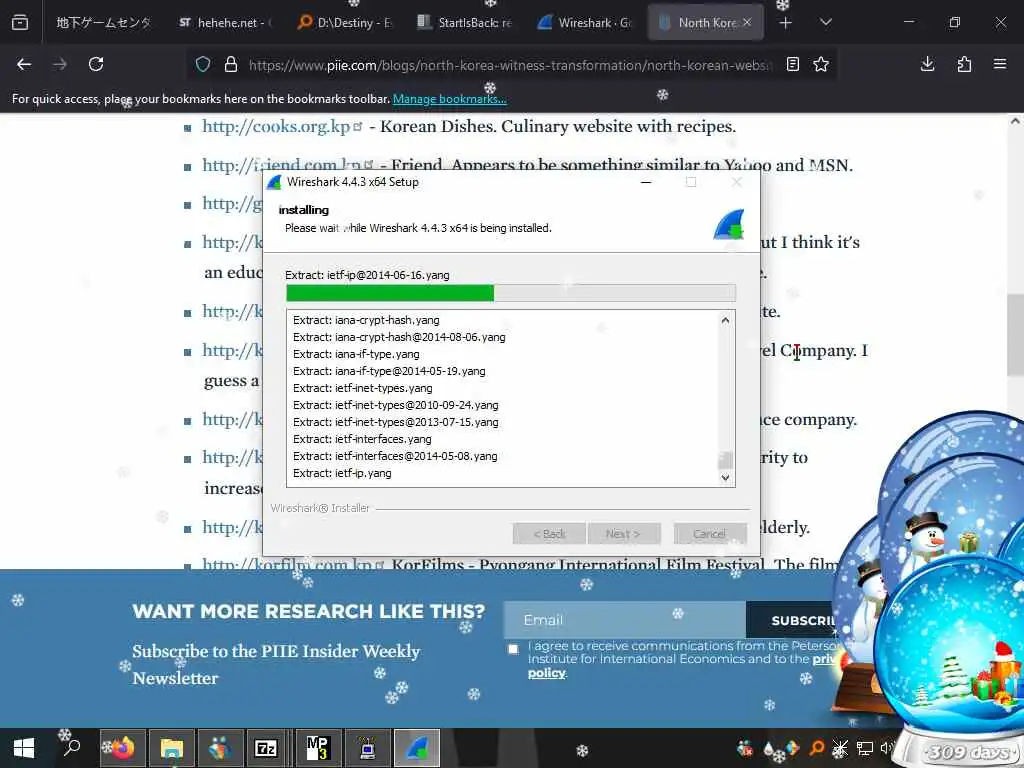Click the Manage bookmarks link
Image resolution: width=1024 pixels, height=768 pixels.
[x=449, y=99]
